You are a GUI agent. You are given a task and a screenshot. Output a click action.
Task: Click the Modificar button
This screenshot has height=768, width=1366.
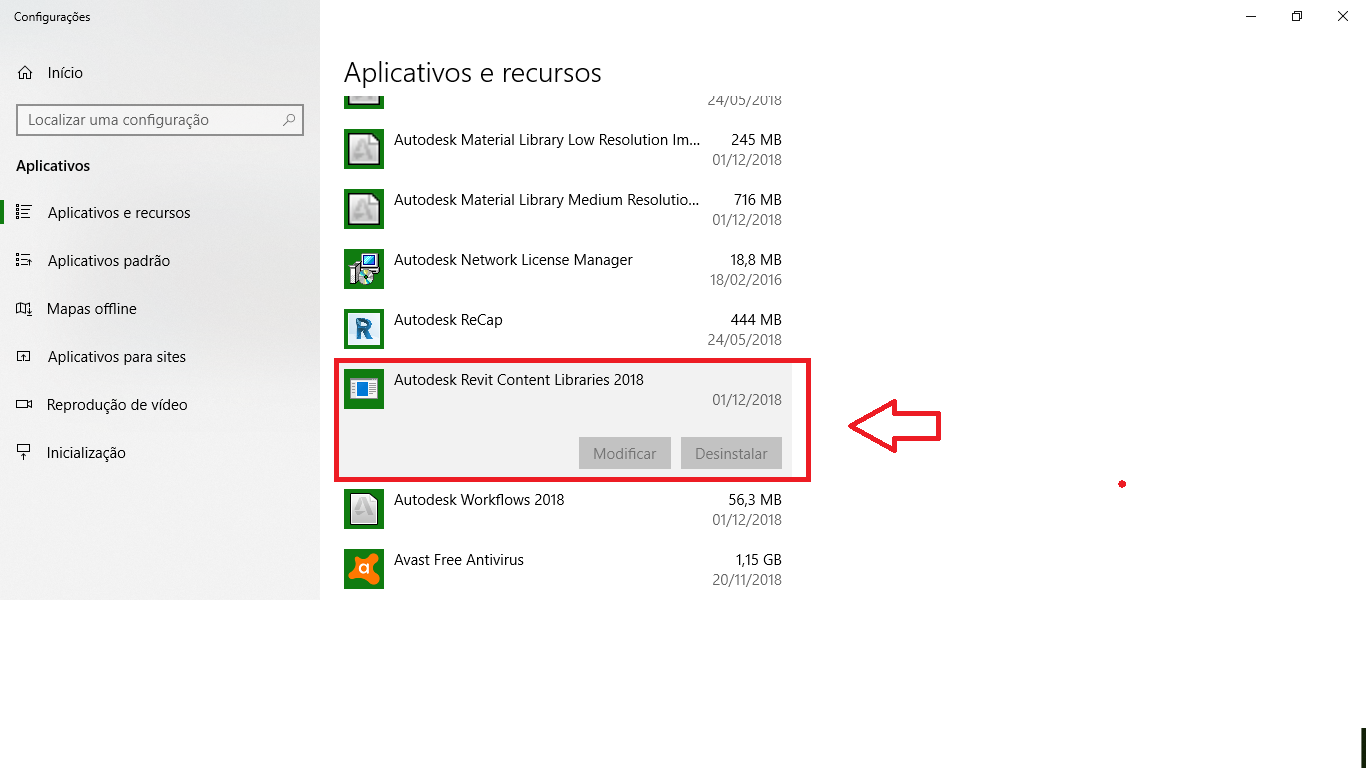coord(625,453)
